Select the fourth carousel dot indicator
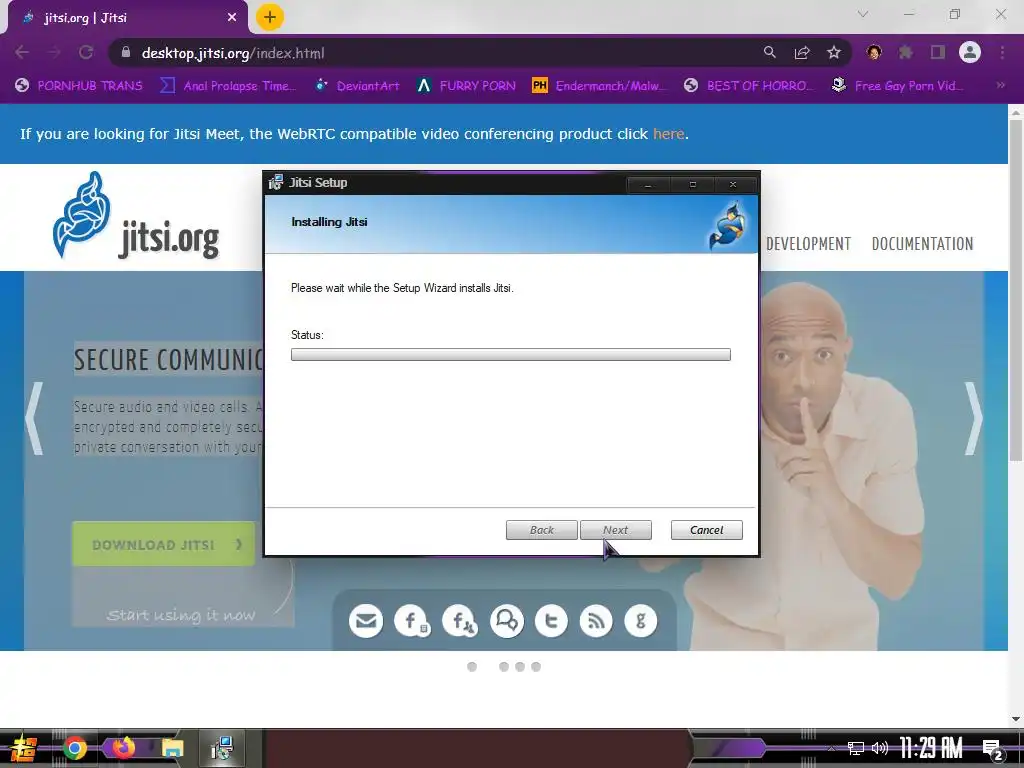 pos(536,667)
